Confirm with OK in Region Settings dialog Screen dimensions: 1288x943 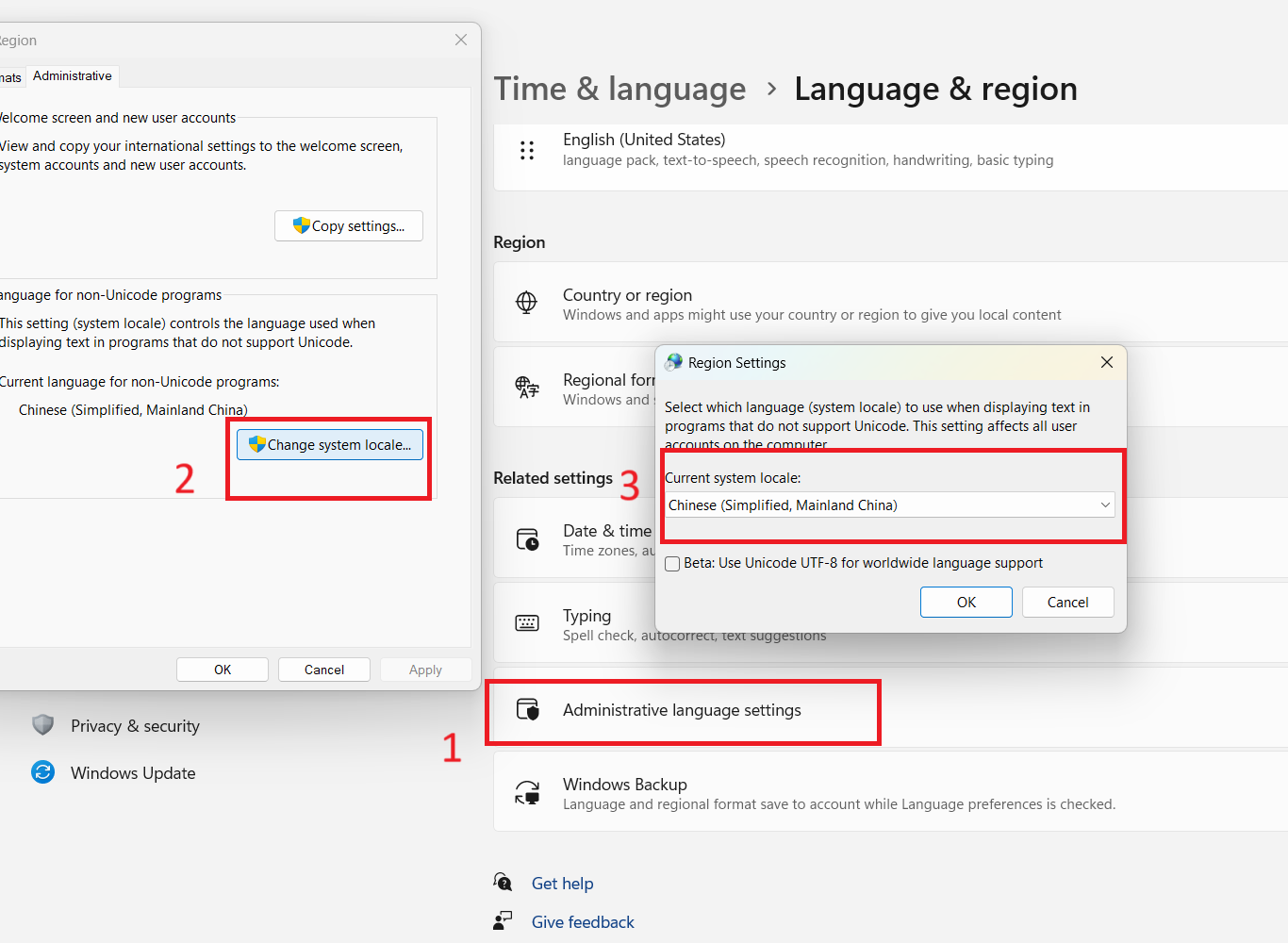(x=966, y=603)
